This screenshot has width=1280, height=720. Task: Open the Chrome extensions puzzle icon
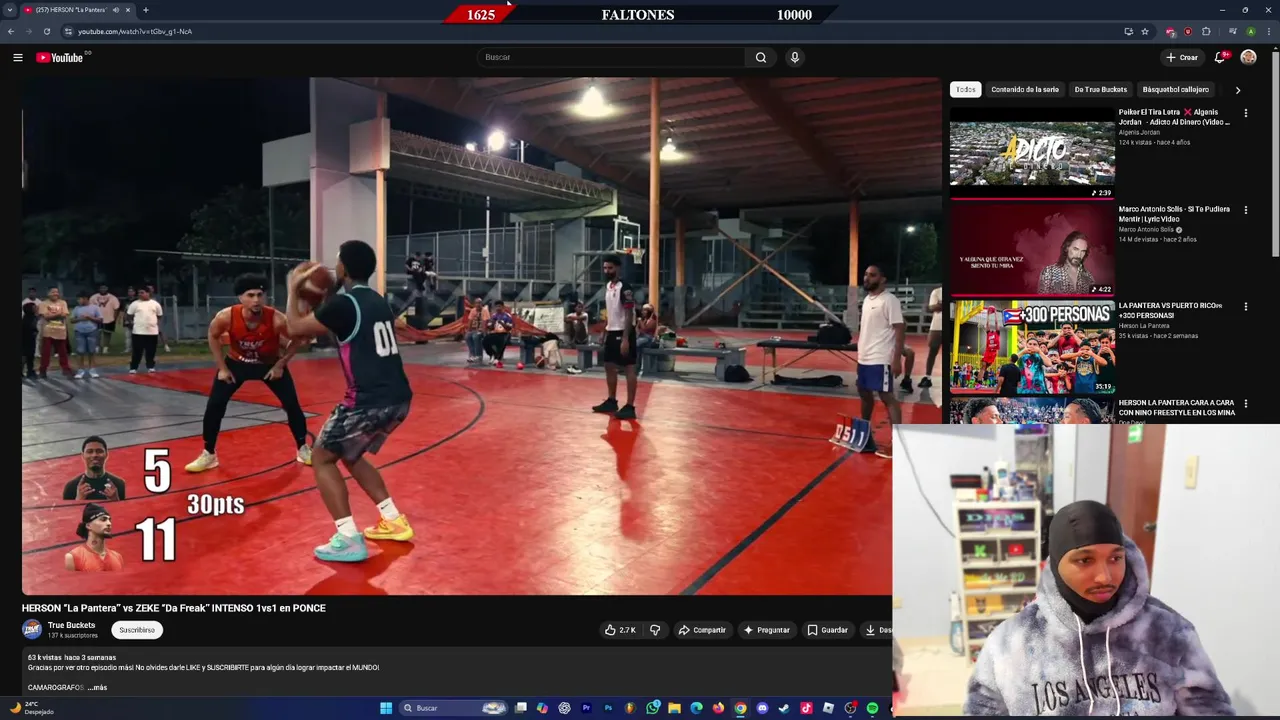coord(1206,31)
